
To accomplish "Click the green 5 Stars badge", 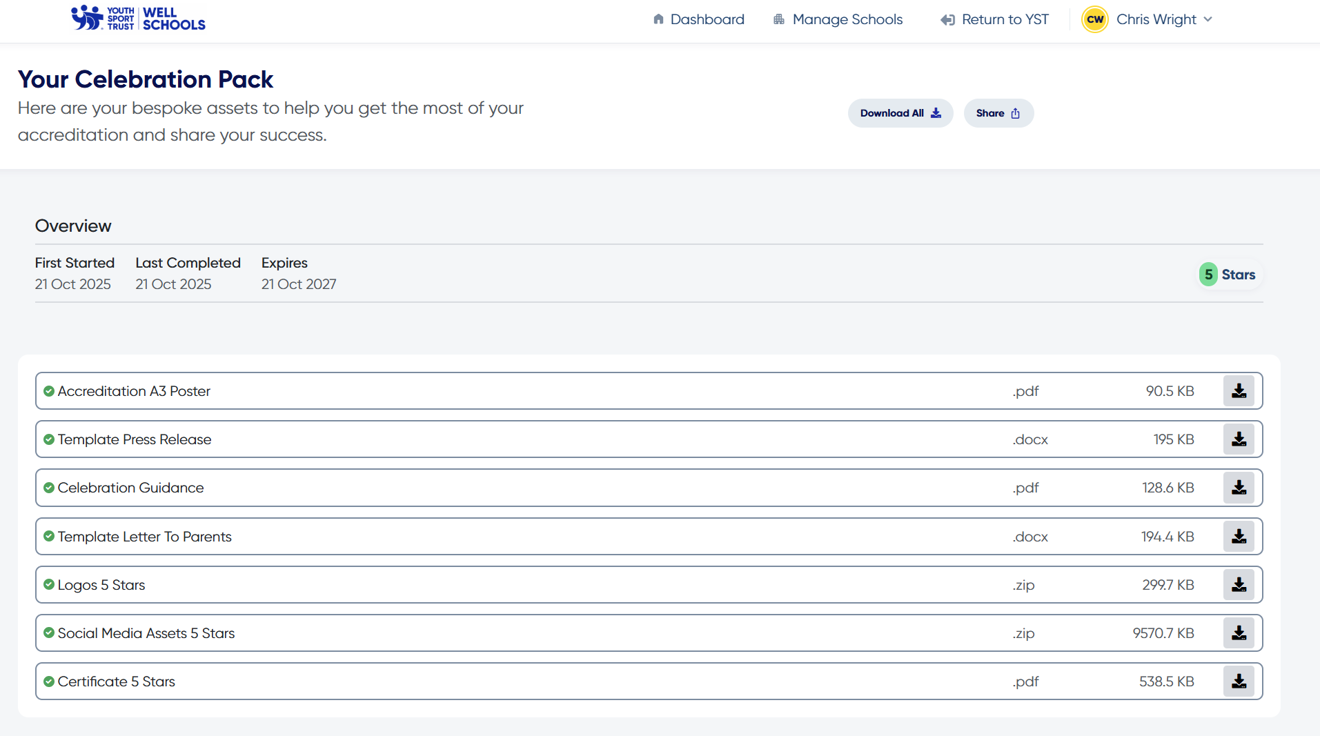I will (1227, 275).
